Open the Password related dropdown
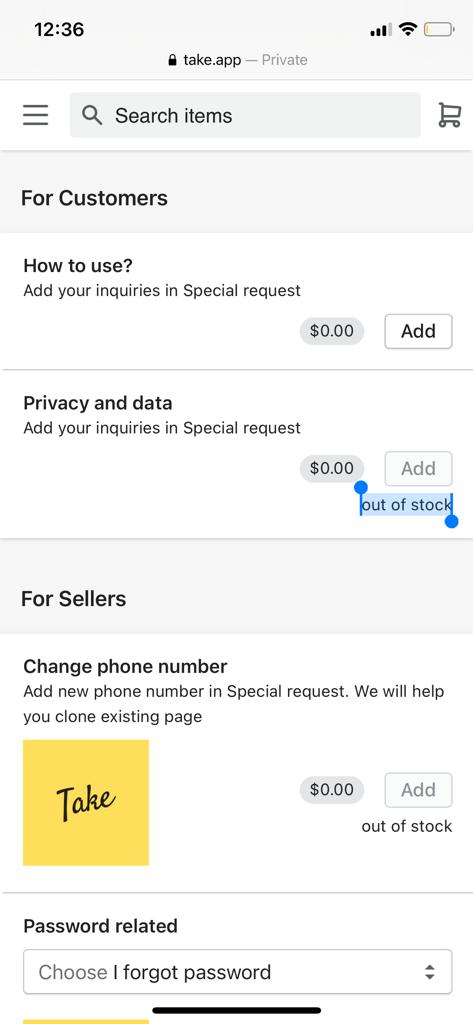Screen dimensions: 473x1024 237,972
